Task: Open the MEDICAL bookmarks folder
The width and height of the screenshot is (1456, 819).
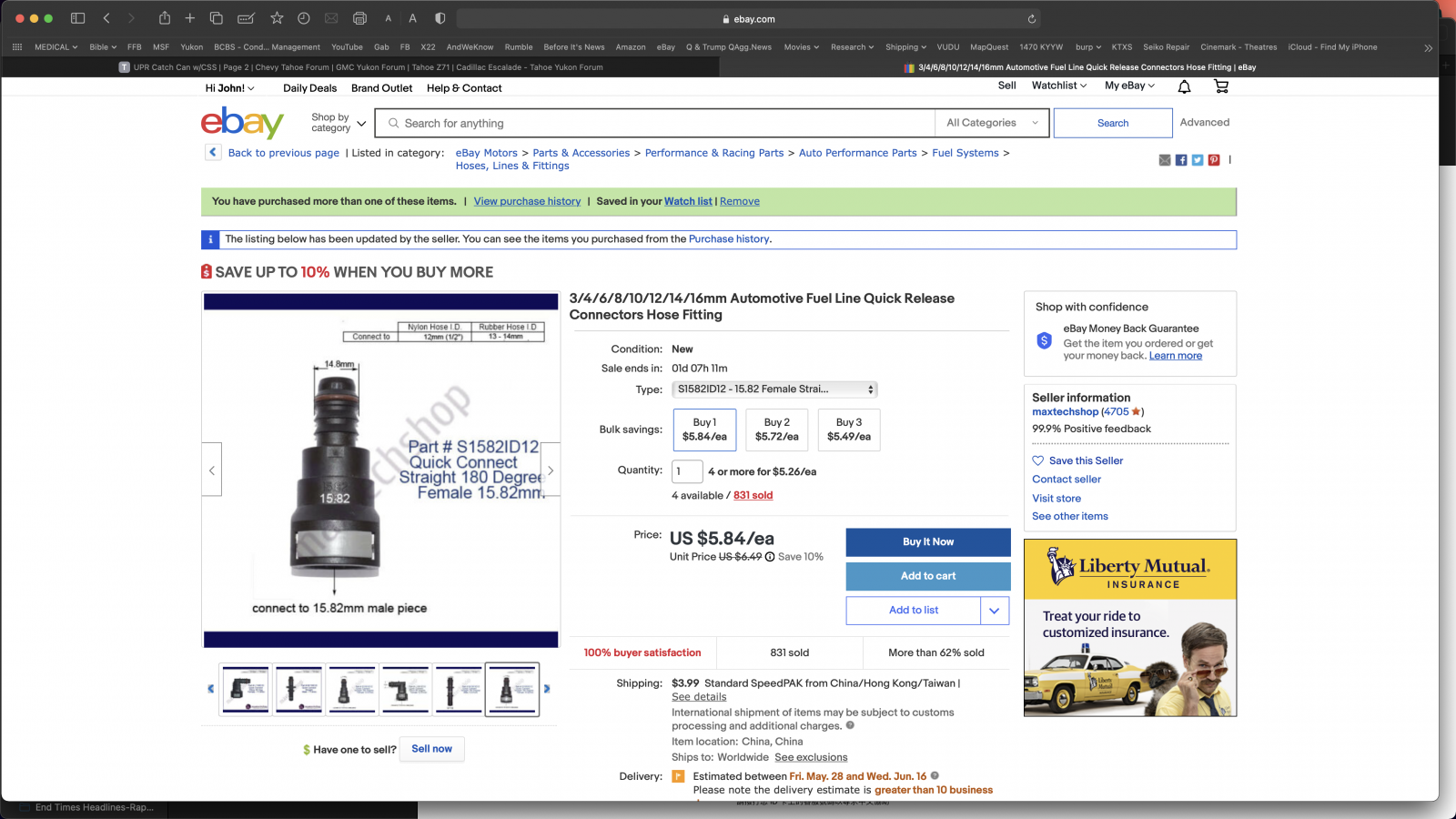Action: (x=56, y=47)
